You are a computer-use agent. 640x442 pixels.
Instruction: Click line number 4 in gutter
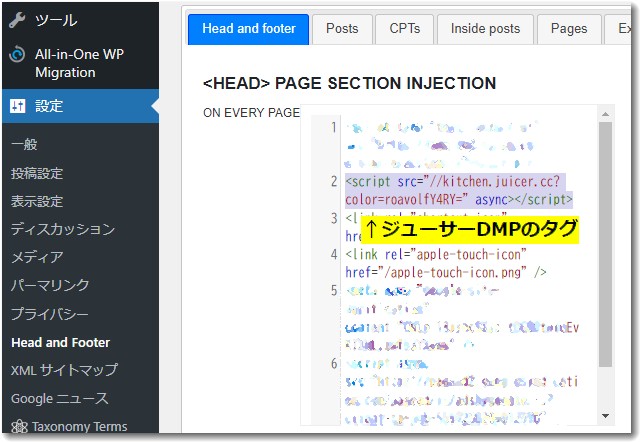[x=334, y=255]
